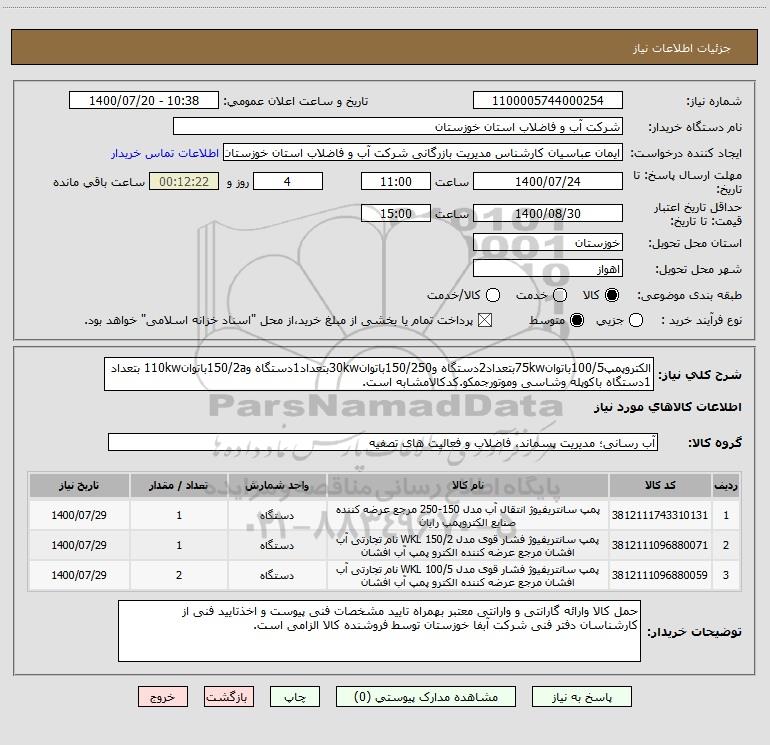The image size is (770, 745).
Task: Click the goods group field آب رسانی
Action: tap(383, 442)
